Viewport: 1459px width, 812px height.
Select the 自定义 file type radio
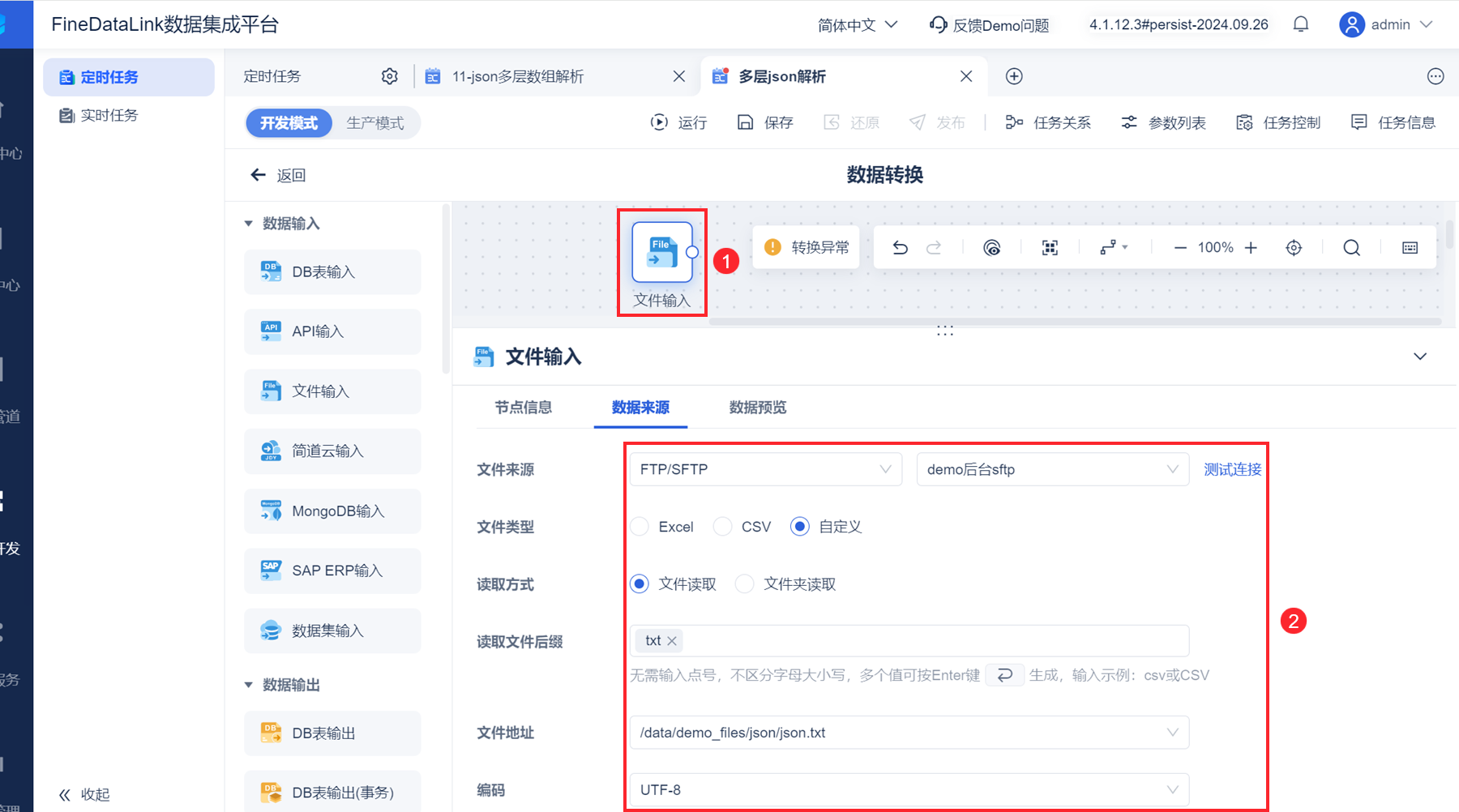point(800,527)
